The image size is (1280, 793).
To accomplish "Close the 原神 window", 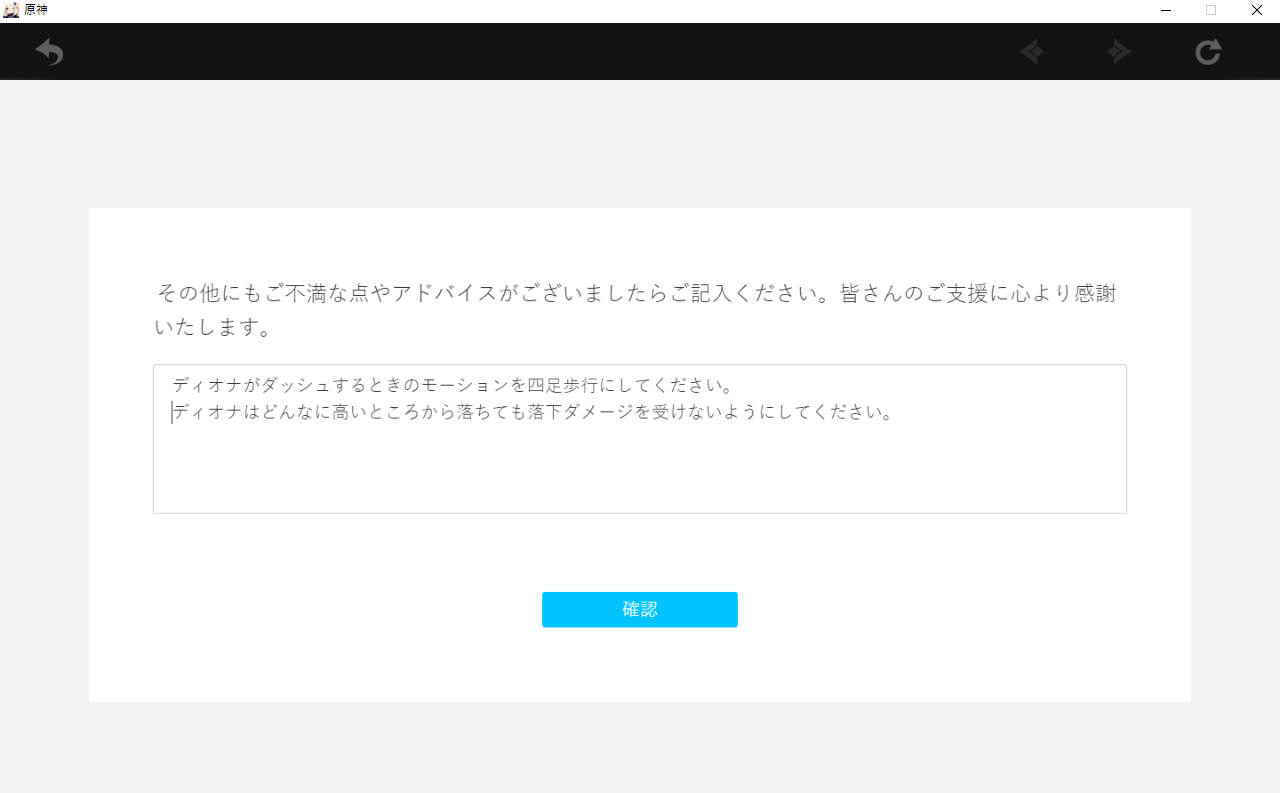I will click(1257, 10).
